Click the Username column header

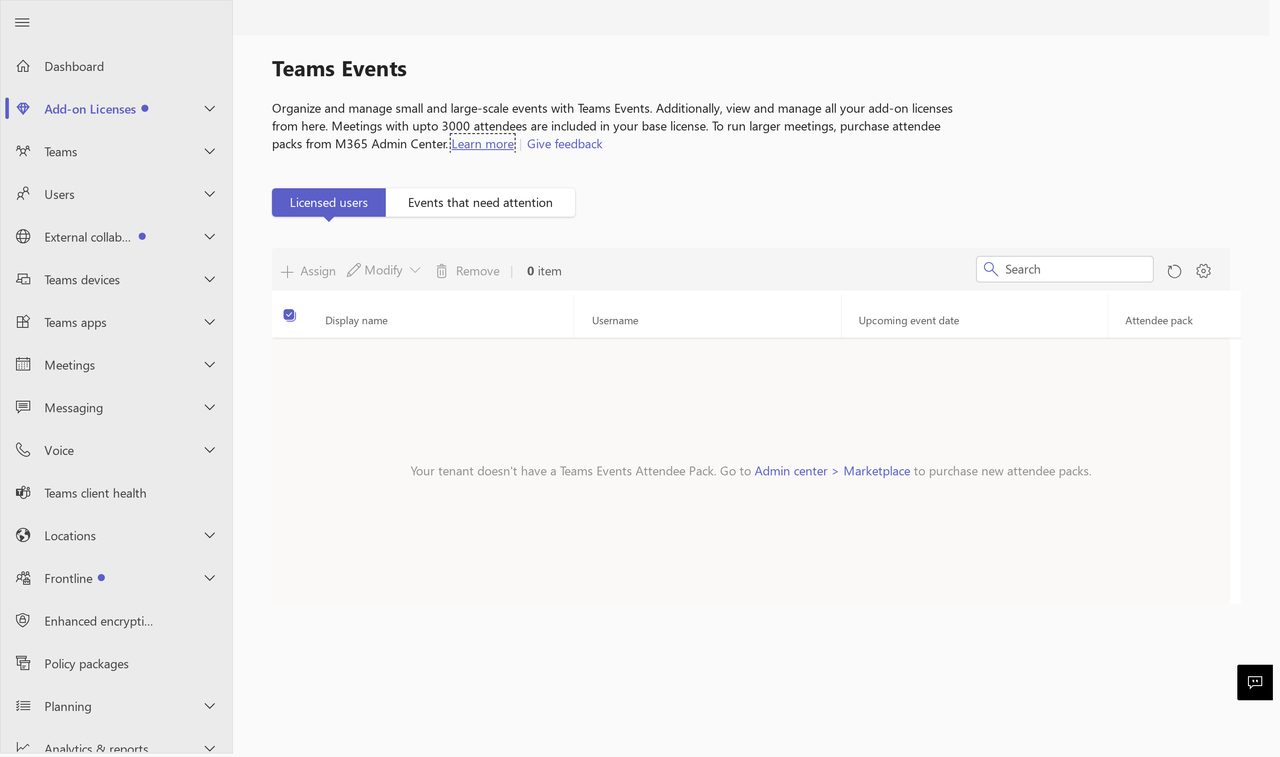pyautogui.click(x=615, y=320)
